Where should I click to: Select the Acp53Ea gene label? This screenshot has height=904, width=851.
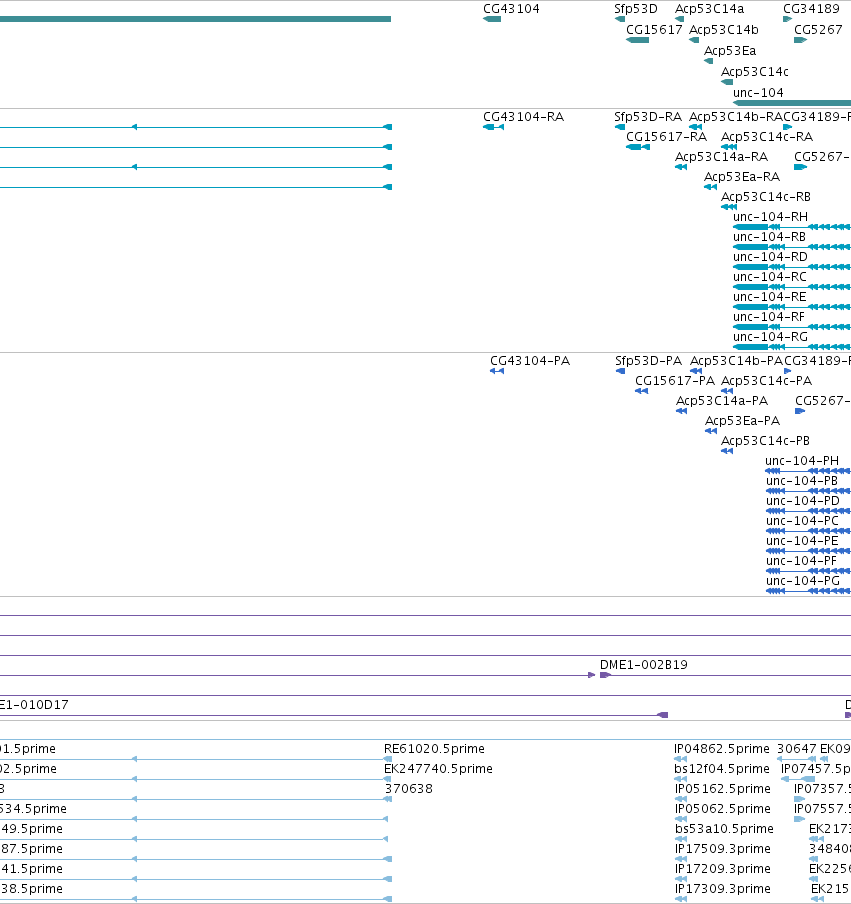point(729,51)
